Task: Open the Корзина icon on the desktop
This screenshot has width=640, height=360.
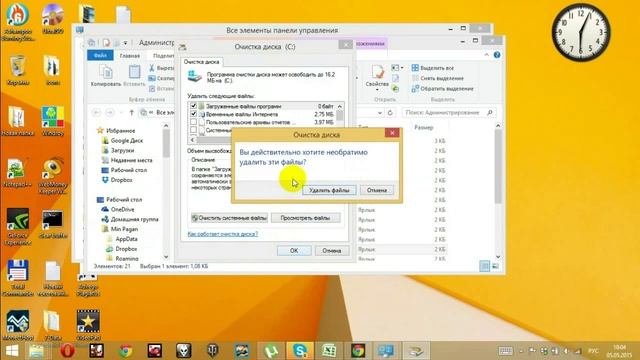Action: coord(18,70)
